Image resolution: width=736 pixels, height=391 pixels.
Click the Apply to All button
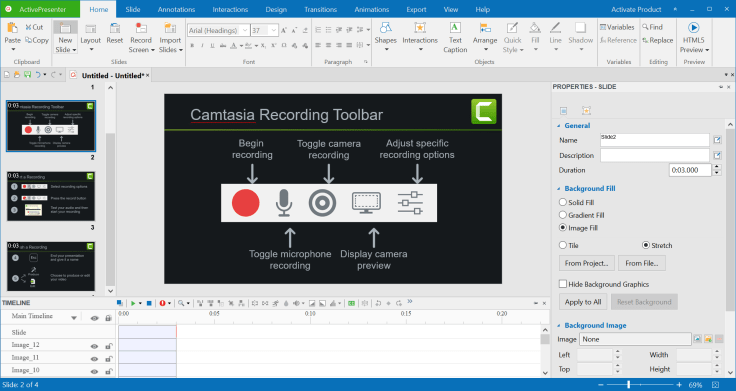(583, 302)
